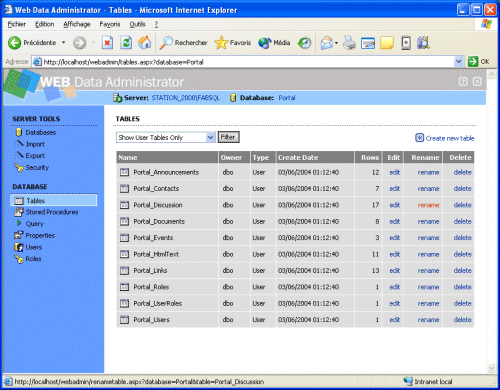Click the Portal_Events table icon
Viewport: 500px width, 390px height.
tap(124, 238)
